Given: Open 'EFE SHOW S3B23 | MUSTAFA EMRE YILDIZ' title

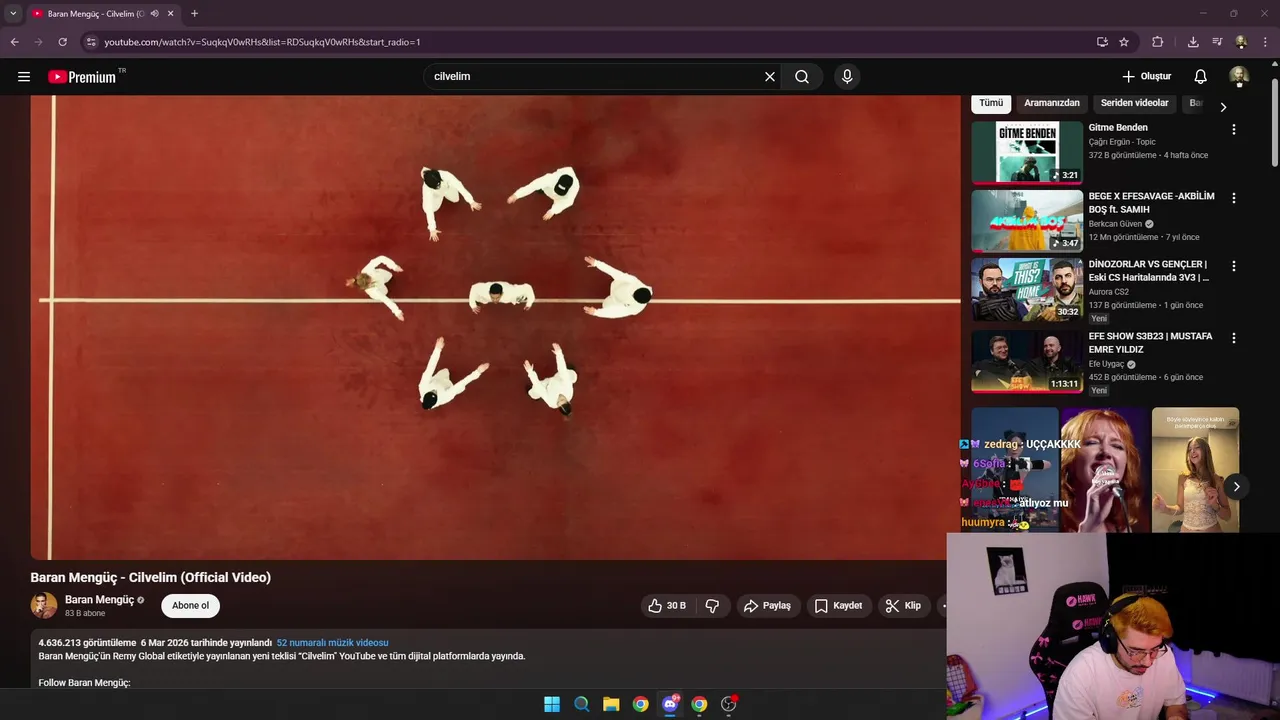Looking at the screenshot, I should (1150, 343).
